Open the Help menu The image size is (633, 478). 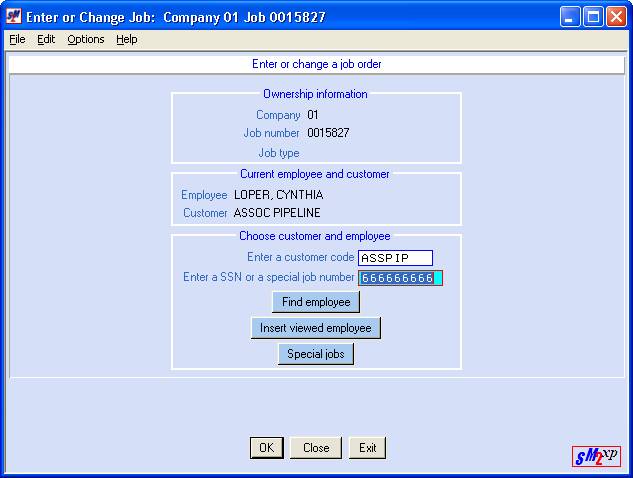point(127,40)
